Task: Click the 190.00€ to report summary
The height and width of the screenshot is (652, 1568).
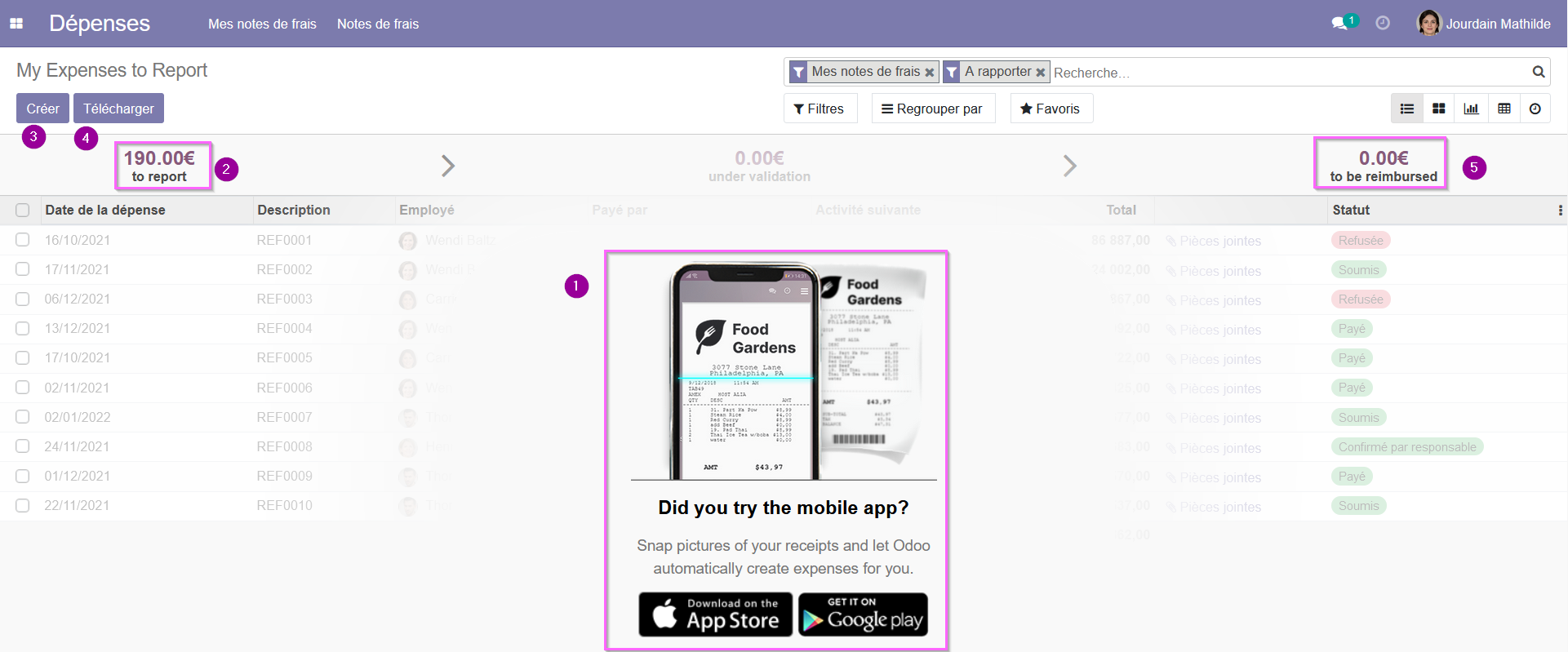Action: pyautogui.click(x=159, y=166)
